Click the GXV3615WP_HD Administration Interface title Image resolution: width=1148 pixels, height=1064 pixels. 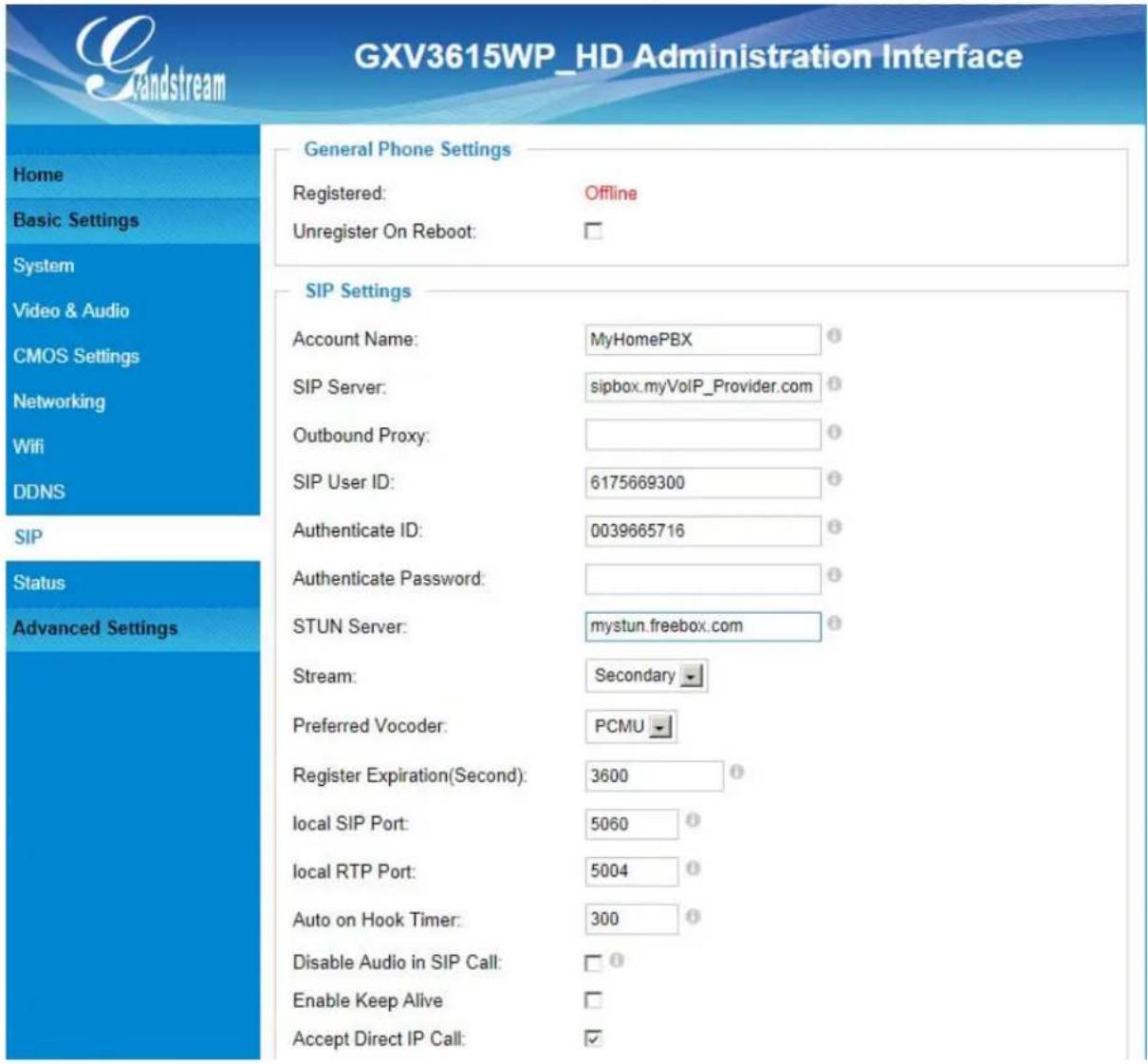click(688, 57)
